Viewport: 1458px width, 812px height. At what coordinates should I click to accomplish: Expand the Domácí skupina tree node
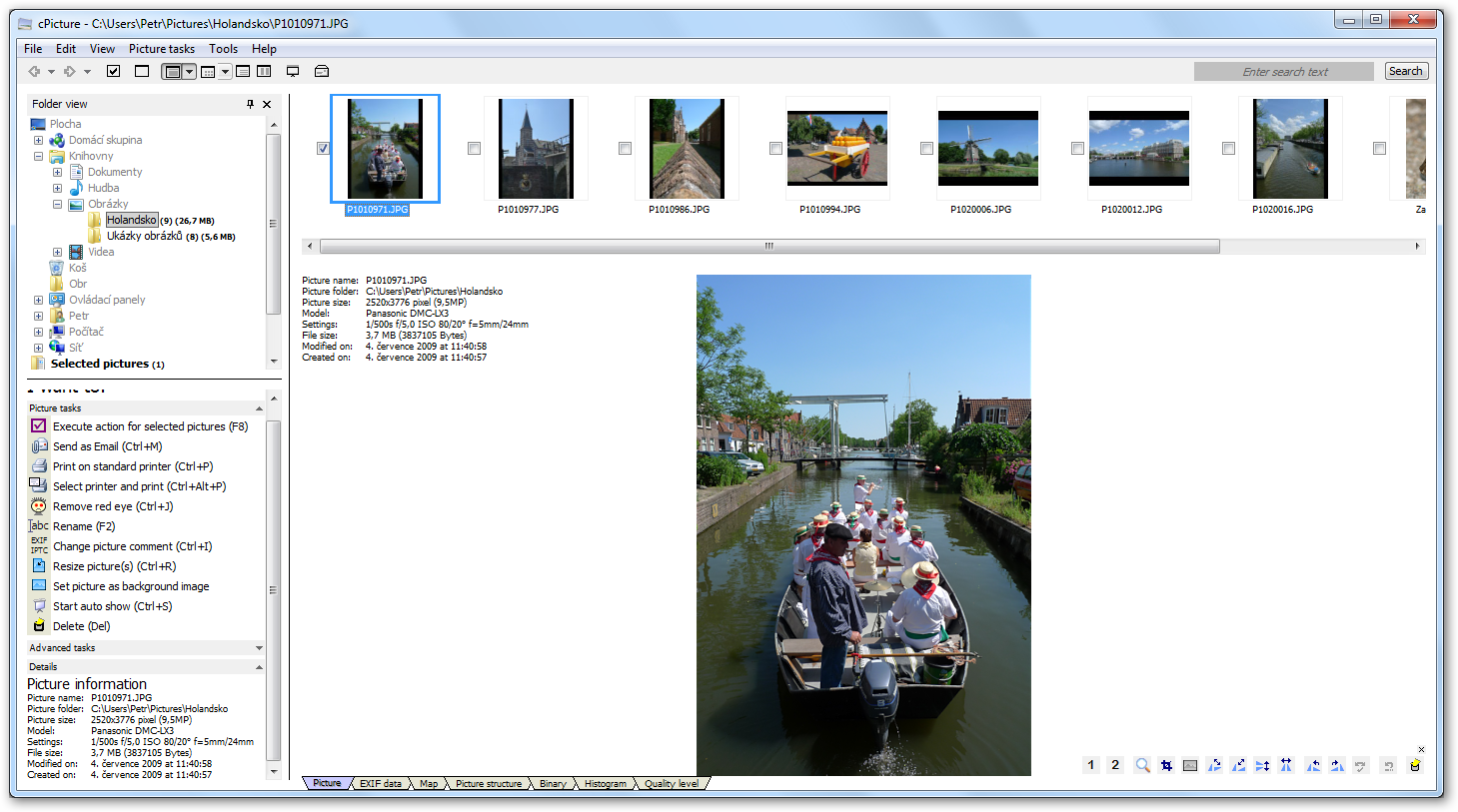point(38,140)
